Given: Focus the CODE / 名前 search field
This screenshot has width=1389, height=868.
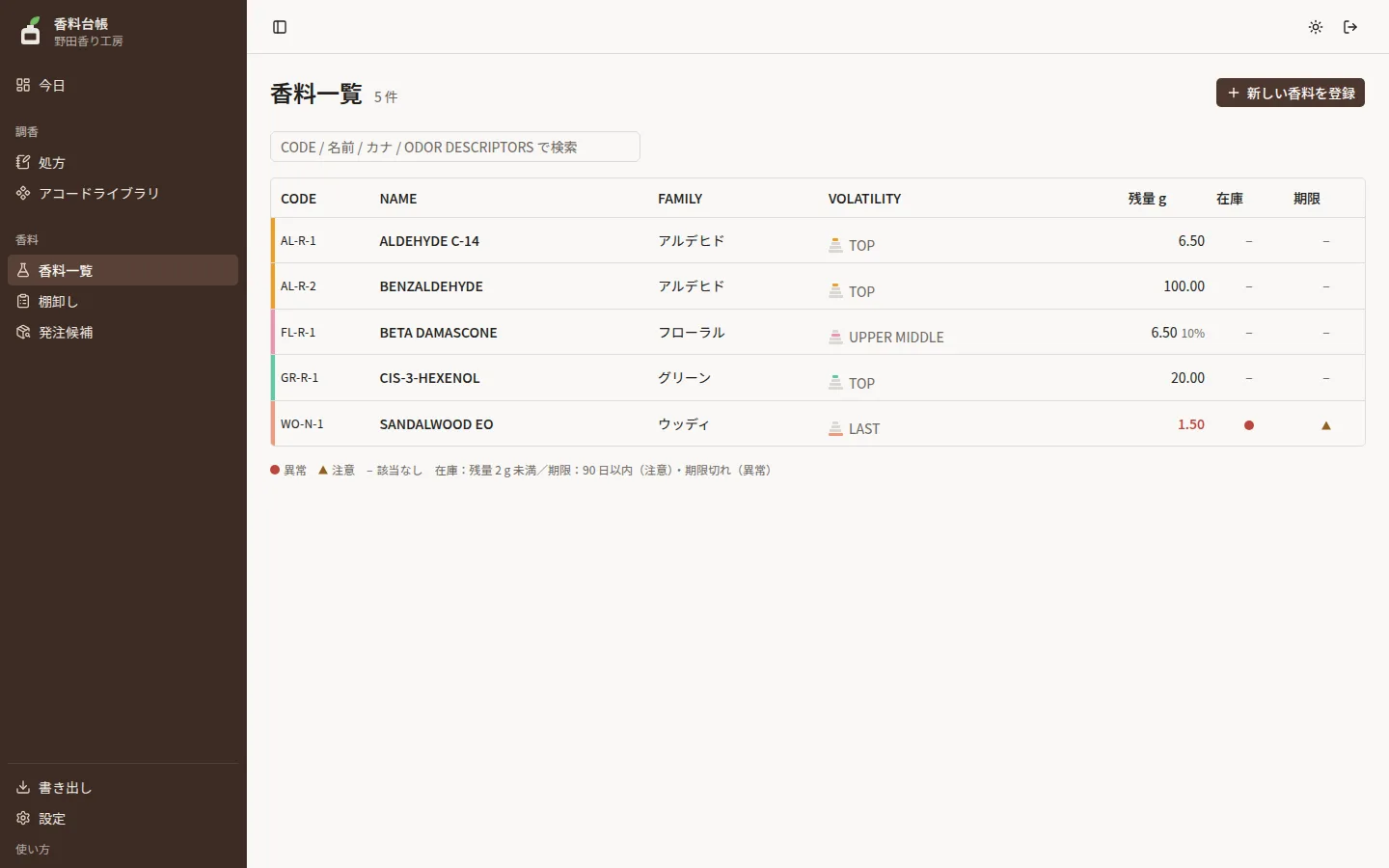Looking at the screenshot, I should (x=455, y=147).
